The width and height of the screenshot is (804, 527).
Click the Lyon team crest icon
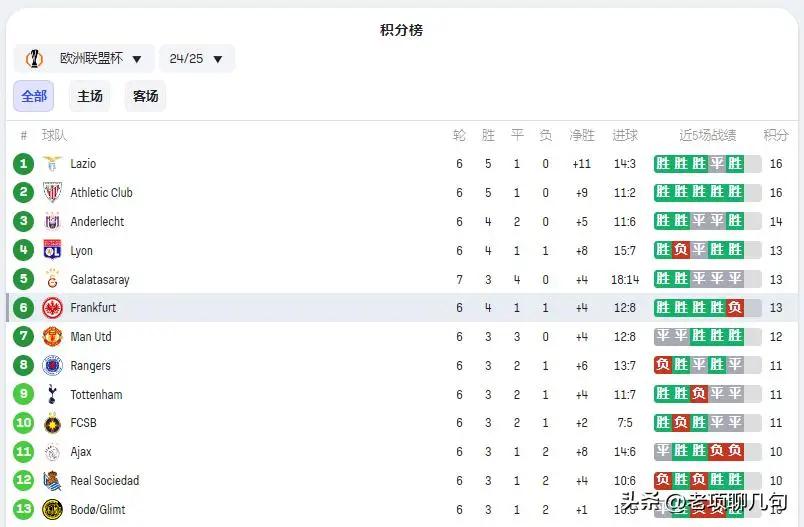pos(52,251)
